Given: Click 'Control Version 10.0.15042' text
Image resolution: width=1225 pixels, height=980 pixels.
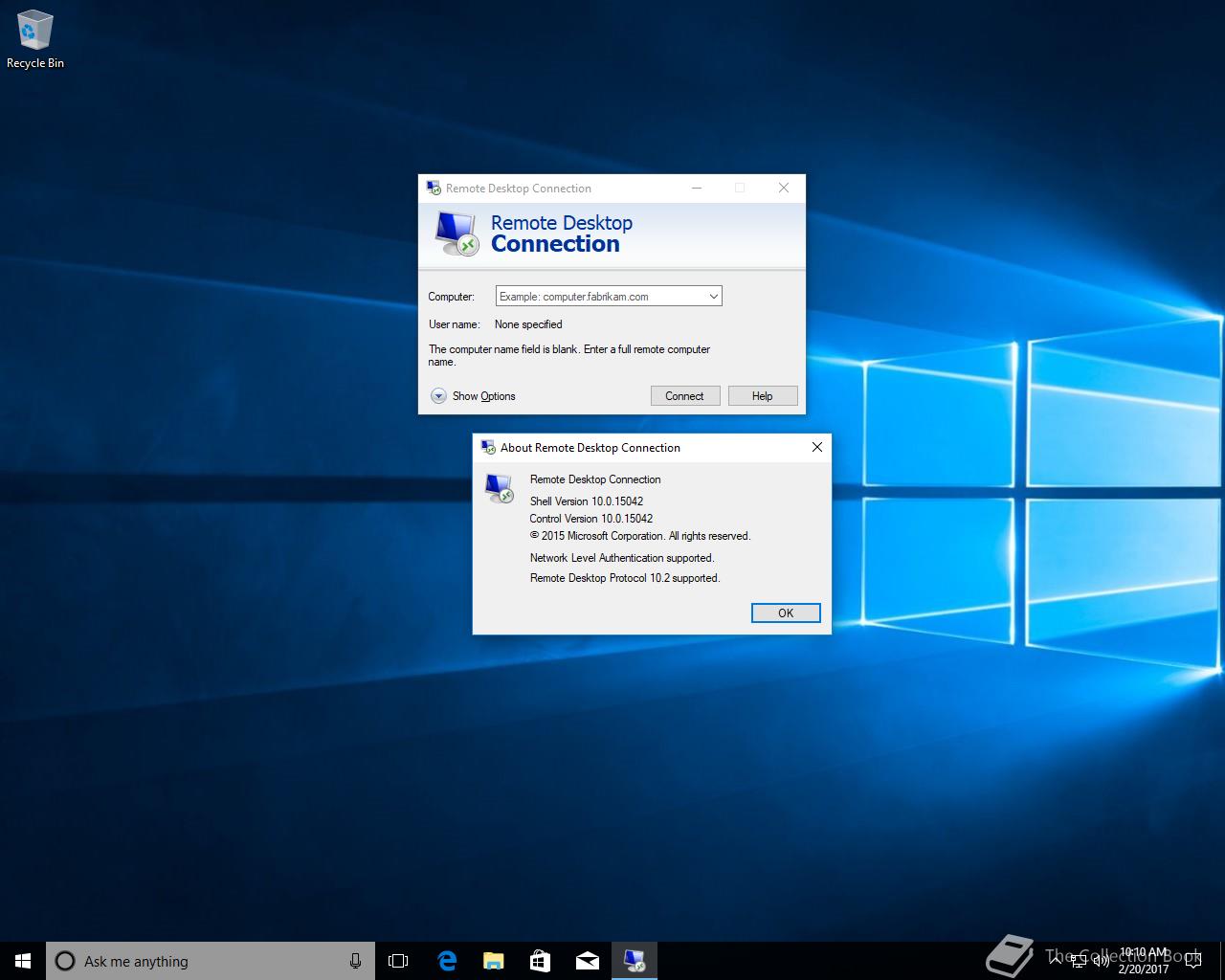Looking at the screenshot, I should (x=591, y=519).
